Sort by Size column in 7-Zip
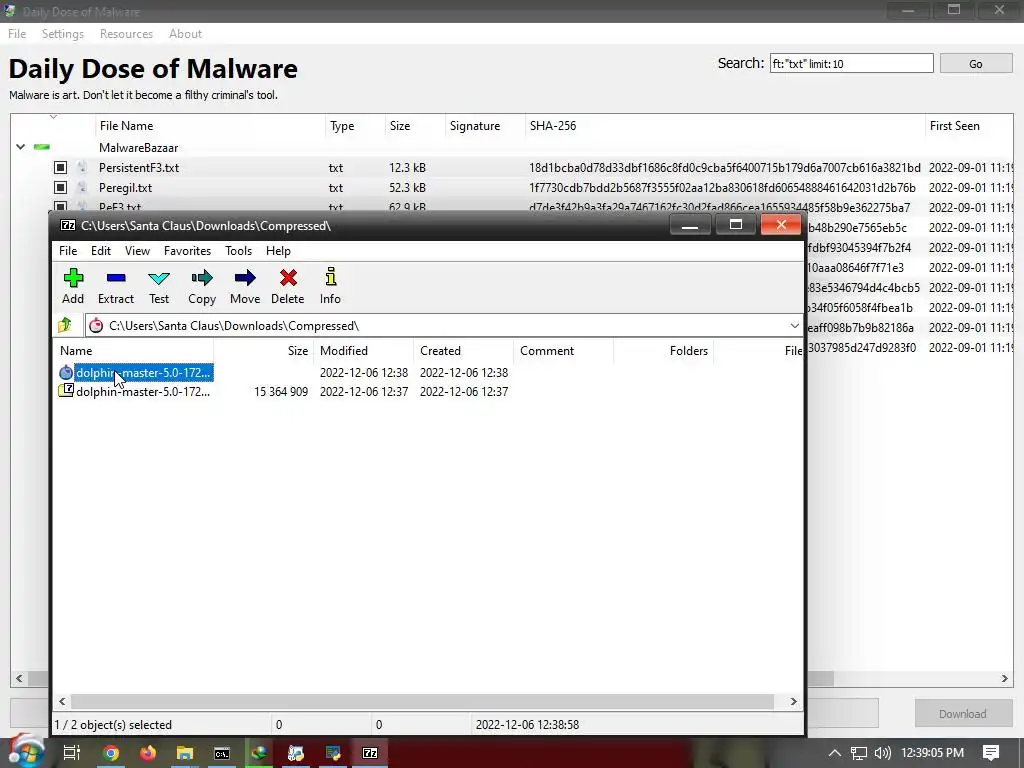Viewport: 1024px width, 768px height. click(264, 351)
